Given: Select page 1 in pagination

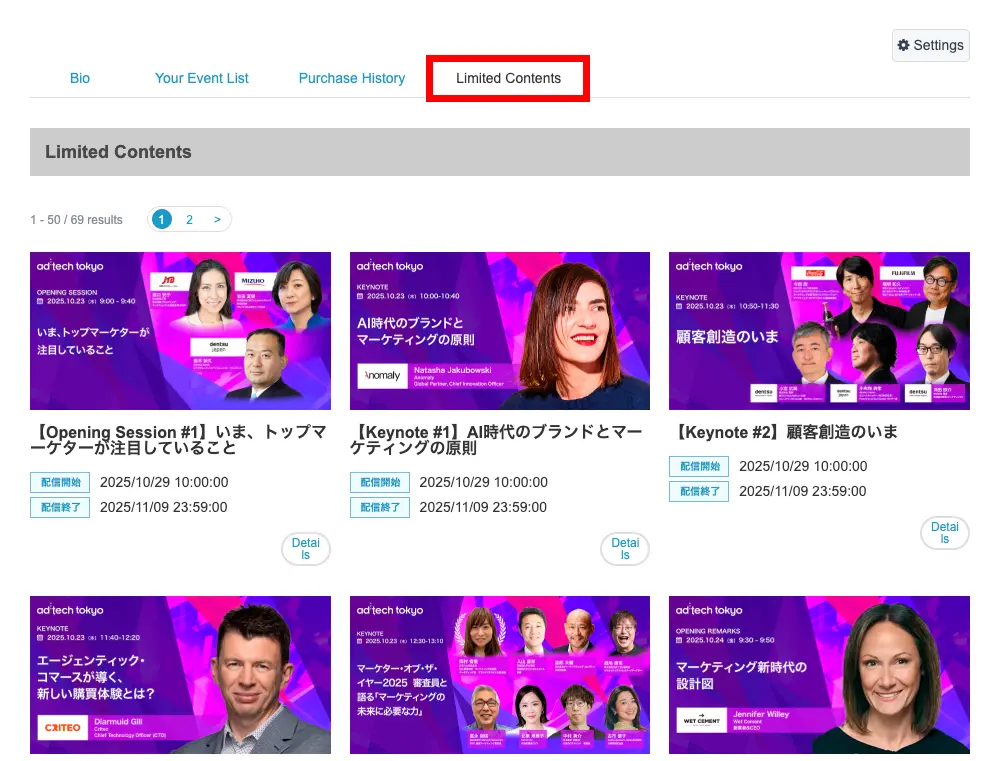Looking at the screenshot, I should click(x=161, y=218).
